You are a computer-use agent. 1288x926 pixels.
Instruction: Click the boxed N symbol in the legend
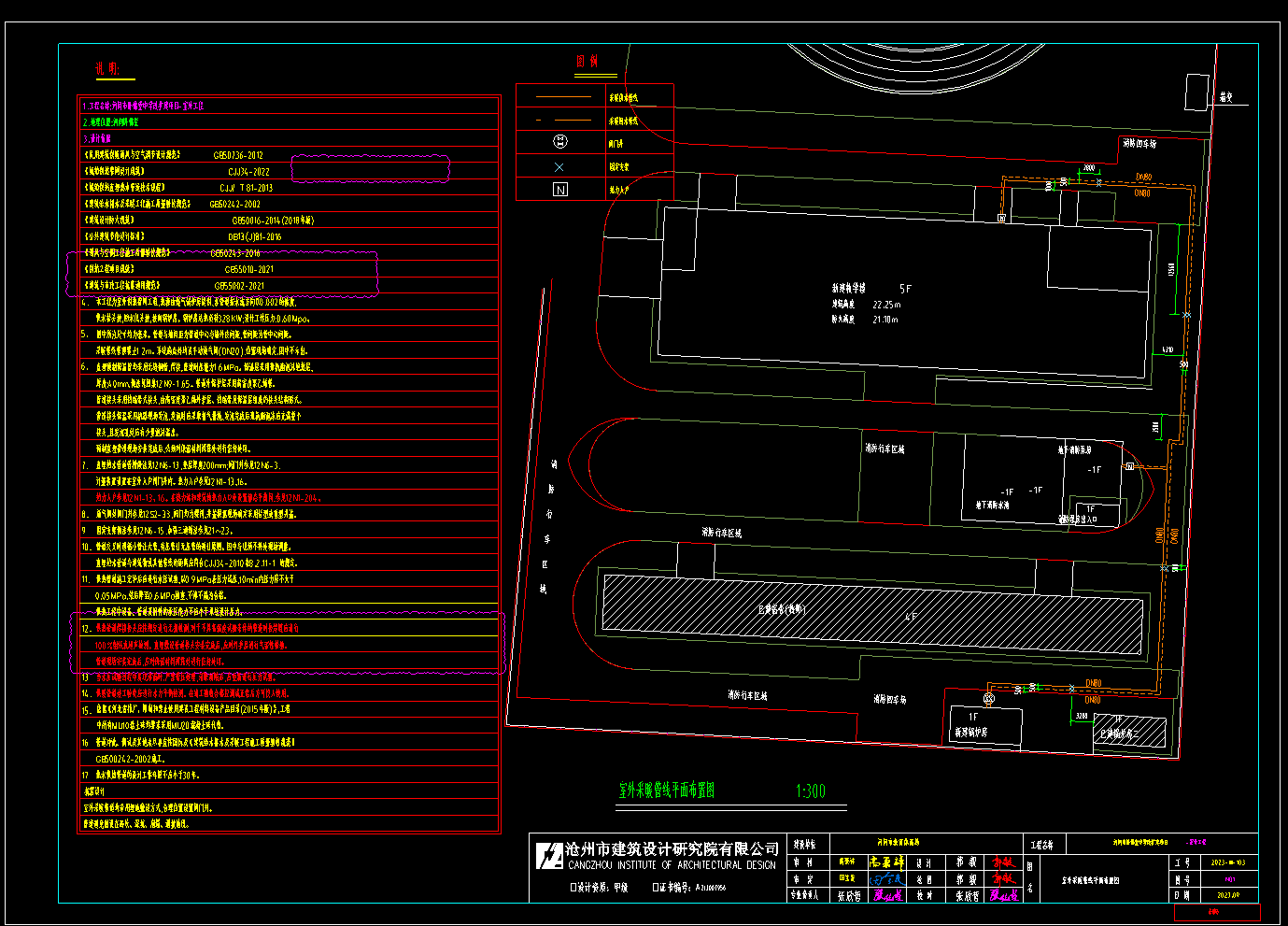coord(560,190)
